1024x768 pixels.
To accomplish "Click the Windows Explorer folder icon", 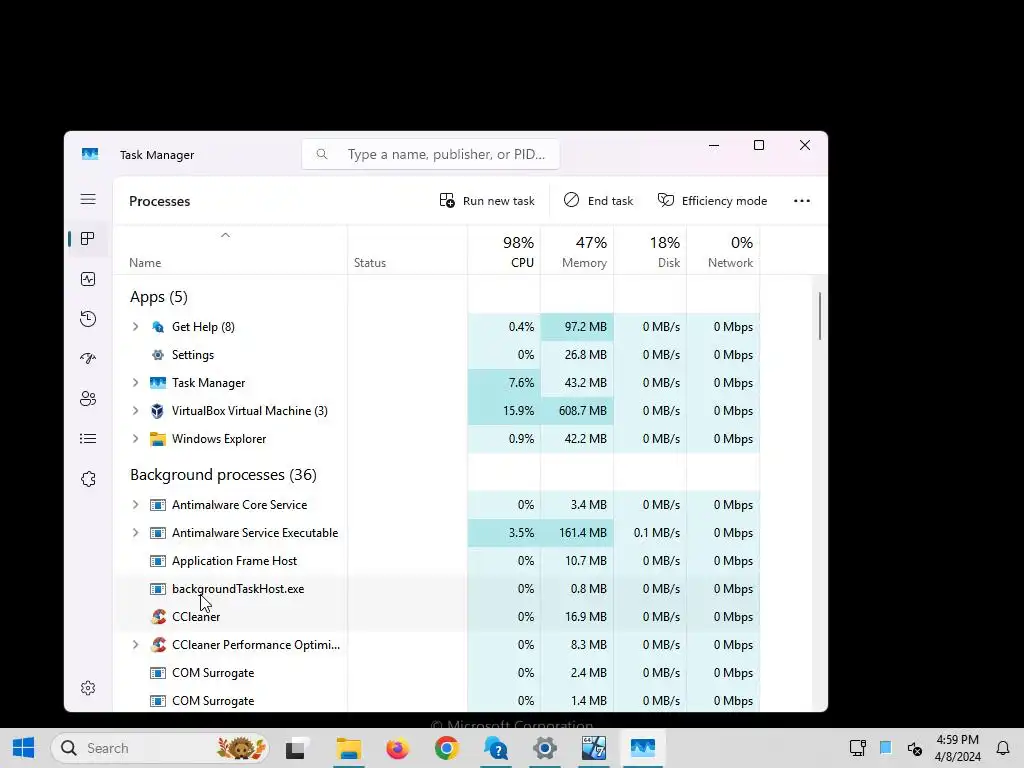I will [x=157, y=439].
